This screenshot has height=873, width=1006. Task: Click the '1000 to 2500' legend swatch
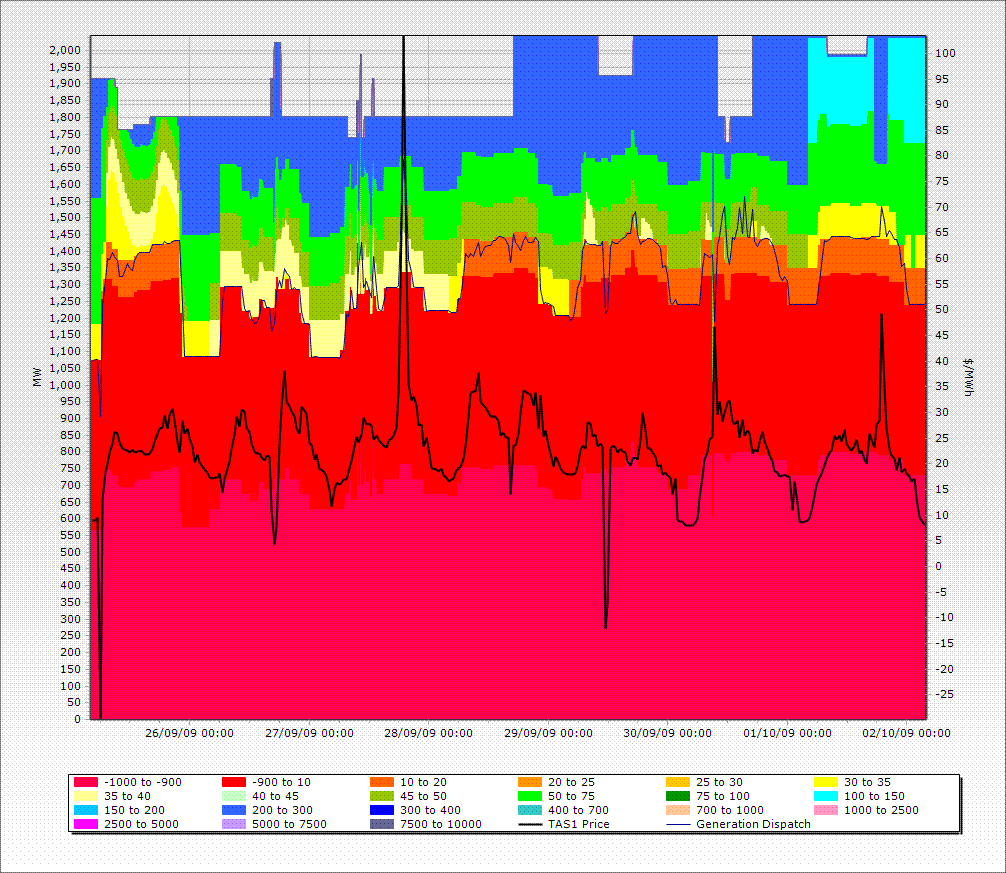[826, 810]
